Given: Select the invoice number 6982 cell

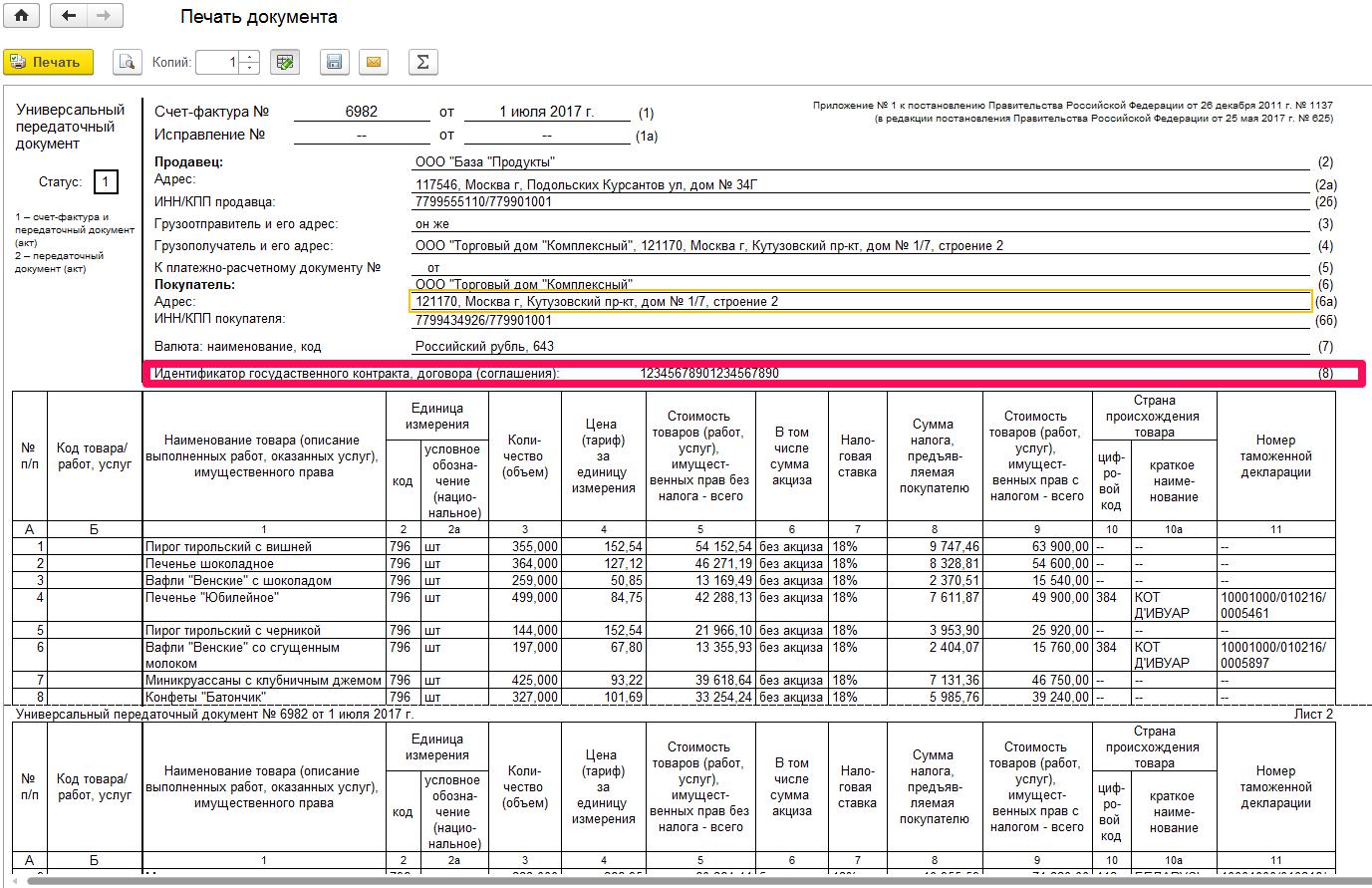Looking at the screenshot, I should click(x=362, y=113).
